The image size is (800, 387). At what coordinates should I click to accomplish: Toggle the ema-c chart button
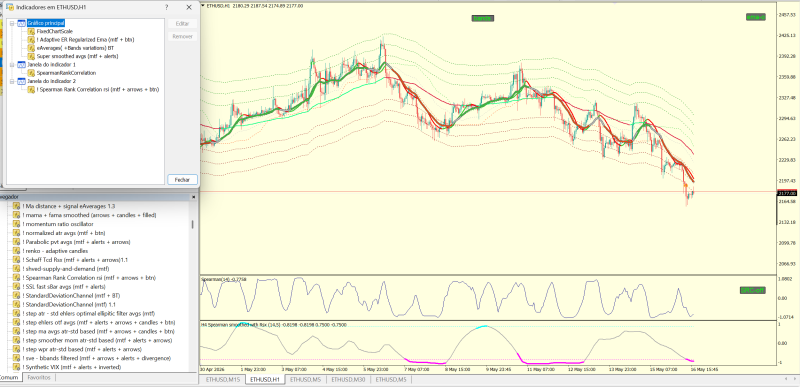click(x=756, y=17)
